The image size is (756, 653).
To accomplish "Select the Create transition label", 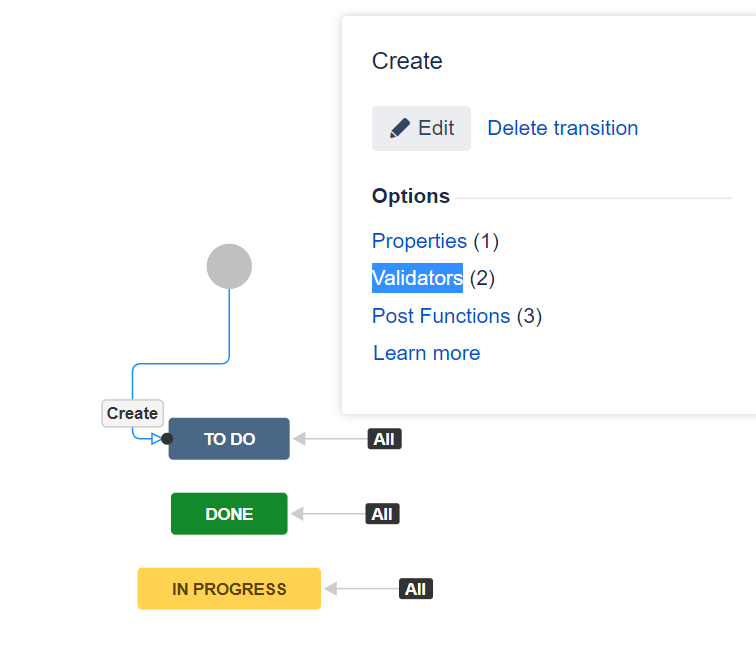I will click(132, 413).
